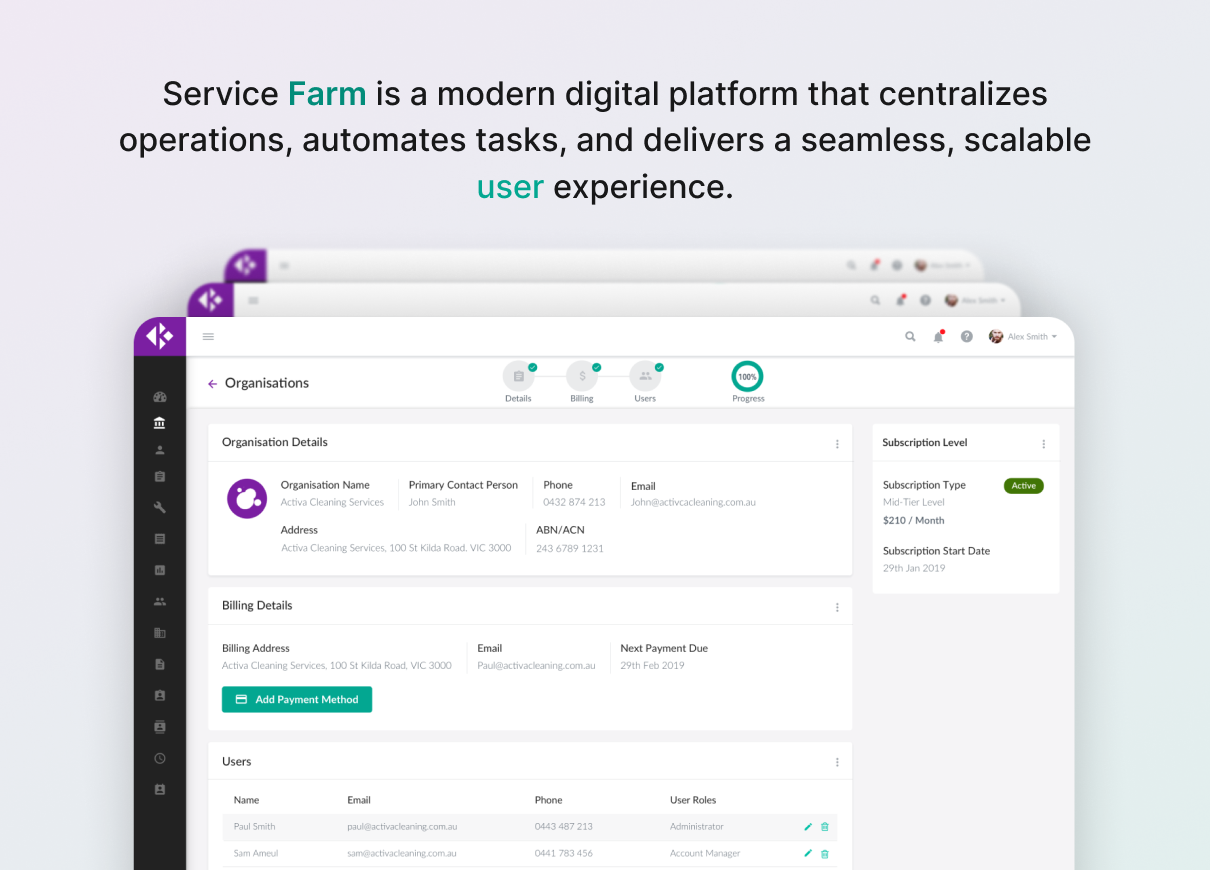Click the Account Manager role cell
This screenshot has height=870, width=1210.
[705, 853]
